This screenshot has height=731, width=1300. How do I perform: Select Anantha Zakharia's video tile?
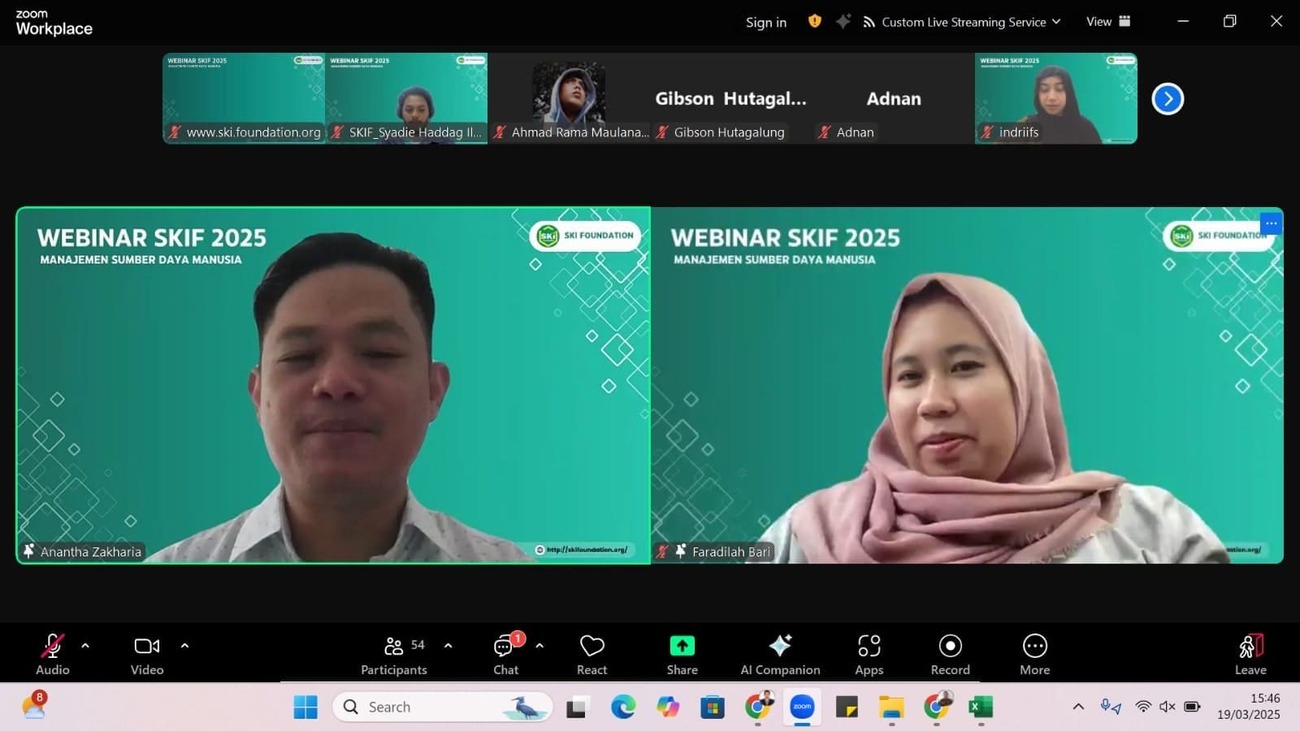332,385
